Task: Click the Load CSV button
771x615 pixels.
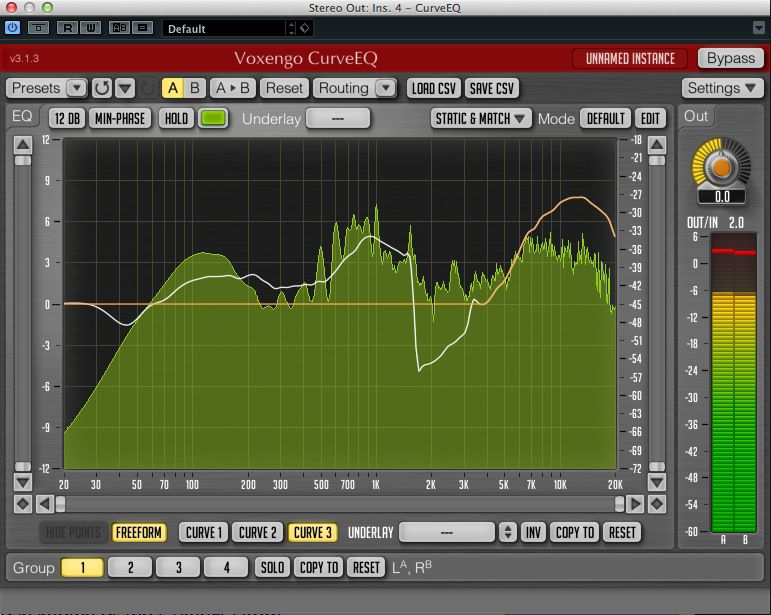Action: [x=434, y=88]
